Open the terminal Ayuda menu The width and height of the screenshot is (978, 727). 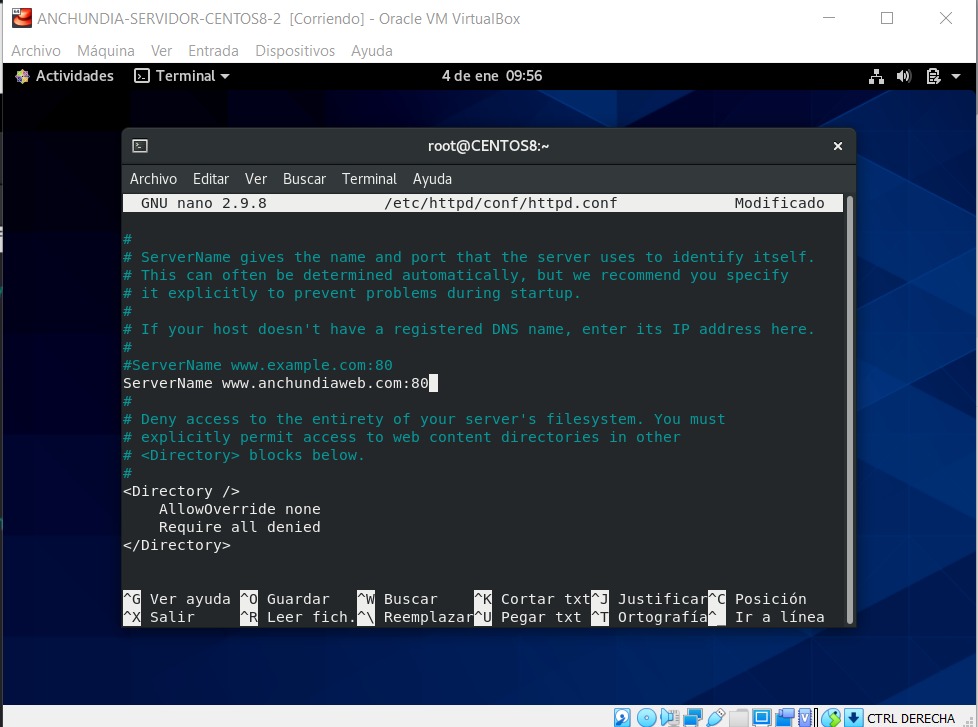pyautogui.click(x=432, y=179)
